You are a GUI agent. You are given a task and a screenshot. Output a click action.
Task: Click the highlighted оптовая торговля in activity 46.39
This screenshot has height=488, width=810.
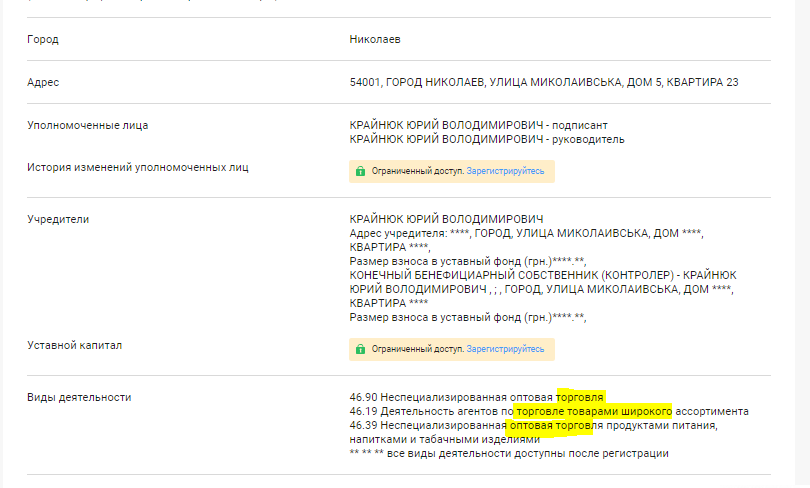tap(549, 425)
